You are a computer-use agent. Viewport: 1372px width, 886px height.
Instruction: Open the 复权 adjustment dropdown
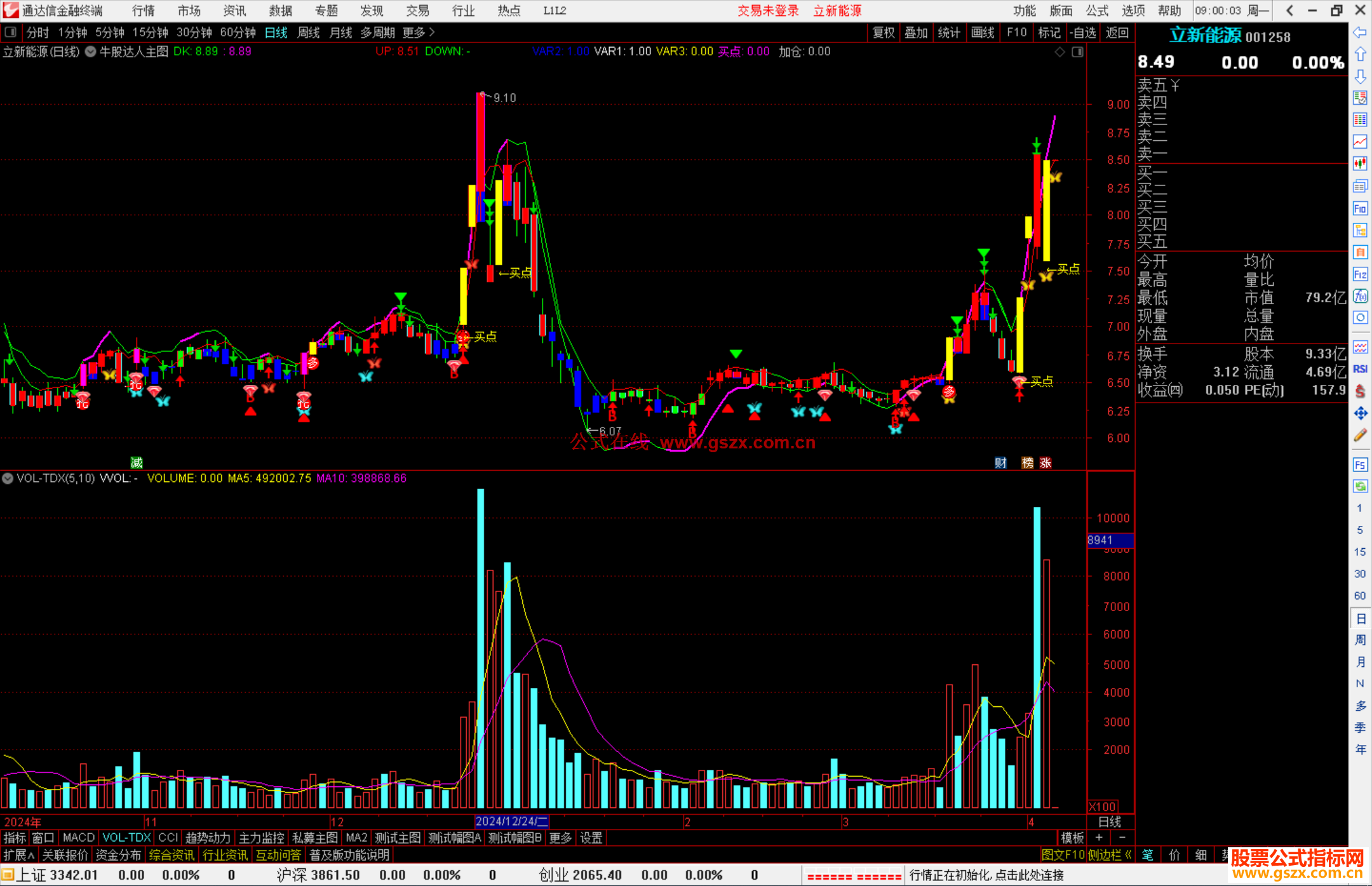pyautogui.click(x=884, y=32)
